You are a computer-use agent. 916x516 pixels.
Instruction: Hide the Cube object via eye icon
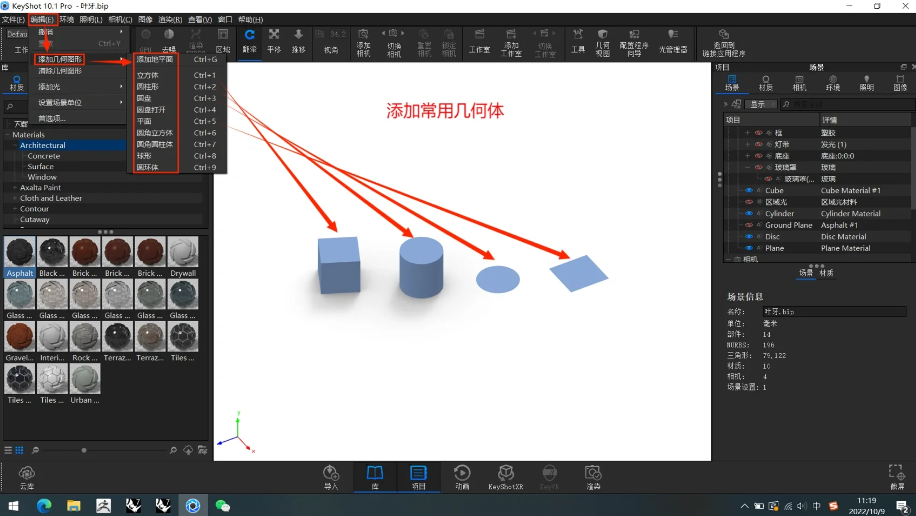(749, 190)
